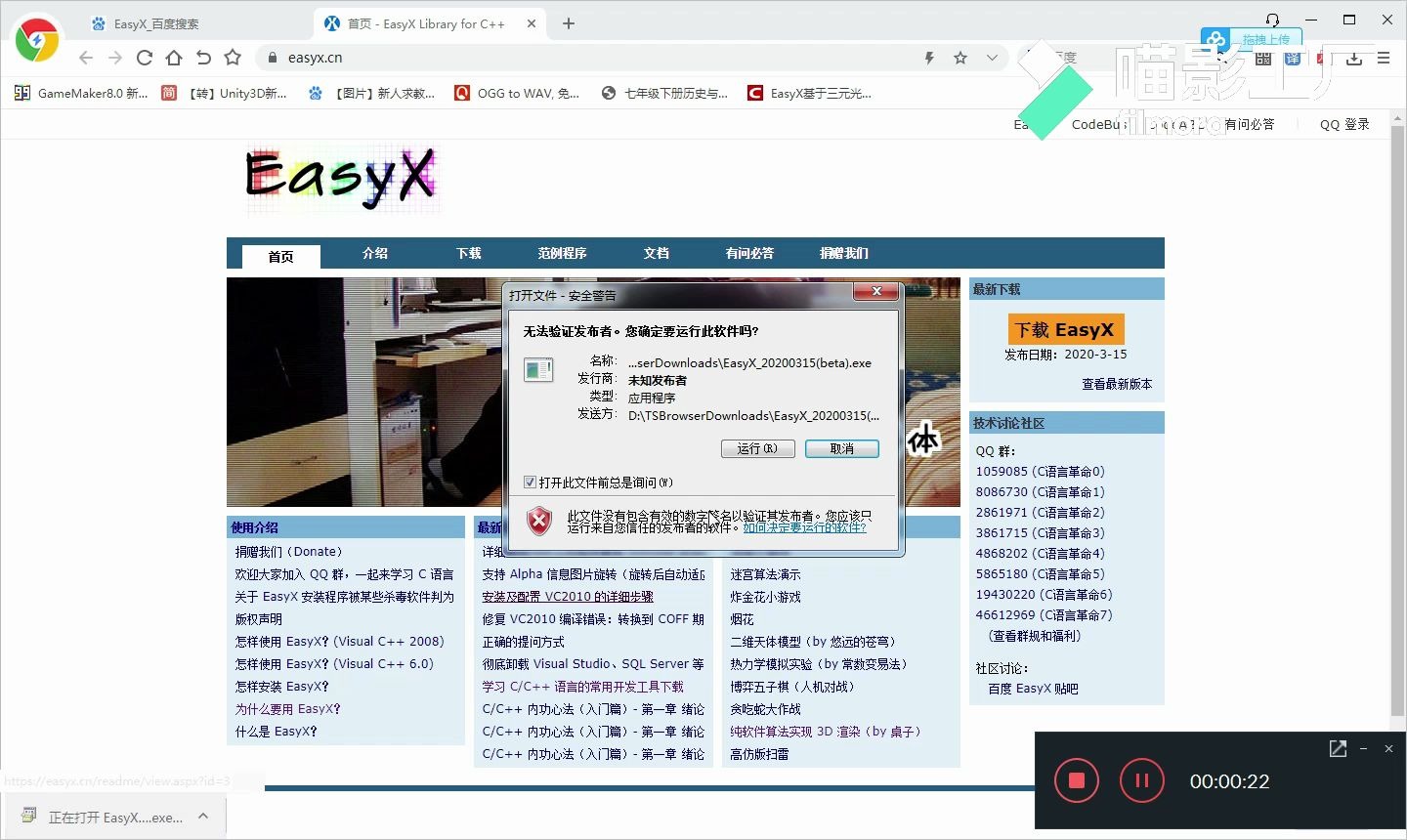1407x840 pixels.
Task: Click the 取消 button in the security dialog
Action: pos(842,448)
